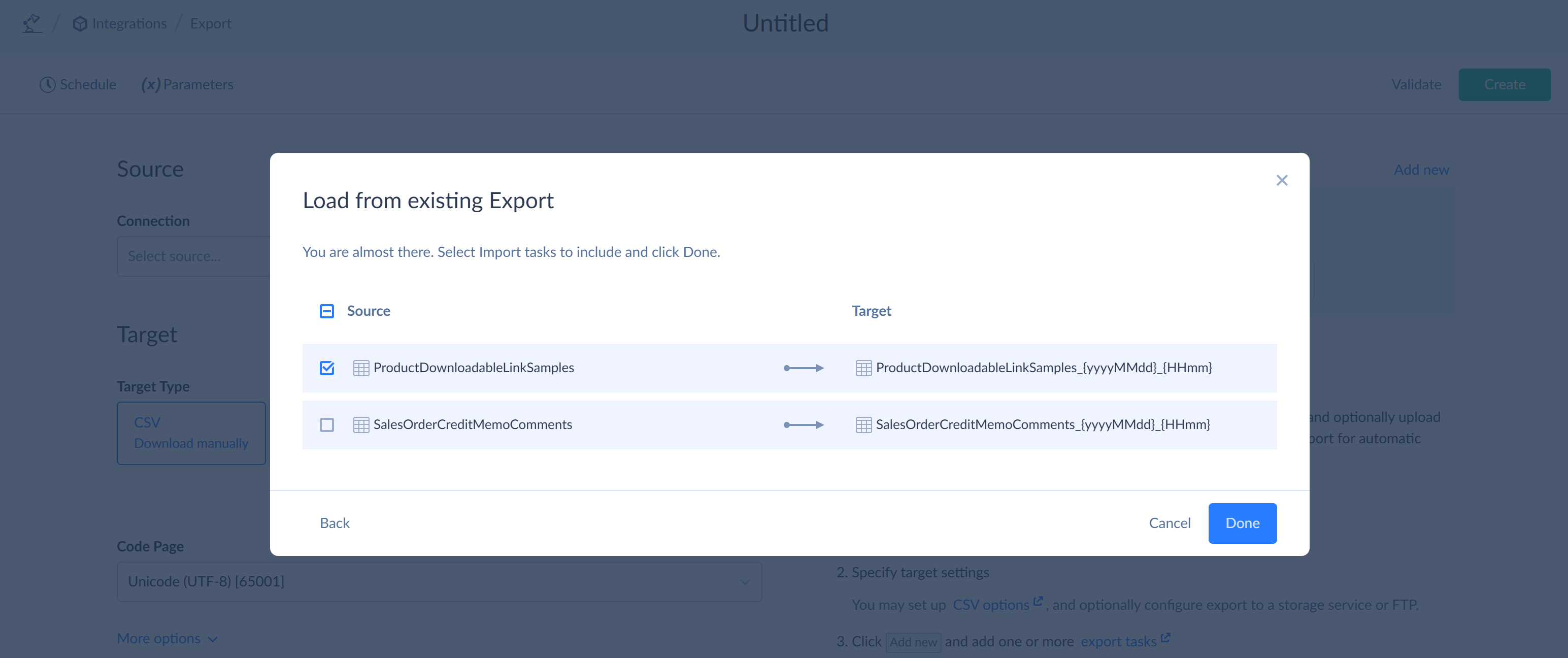Click the Add new tasks link
1568x658 pixels.
1421,170
